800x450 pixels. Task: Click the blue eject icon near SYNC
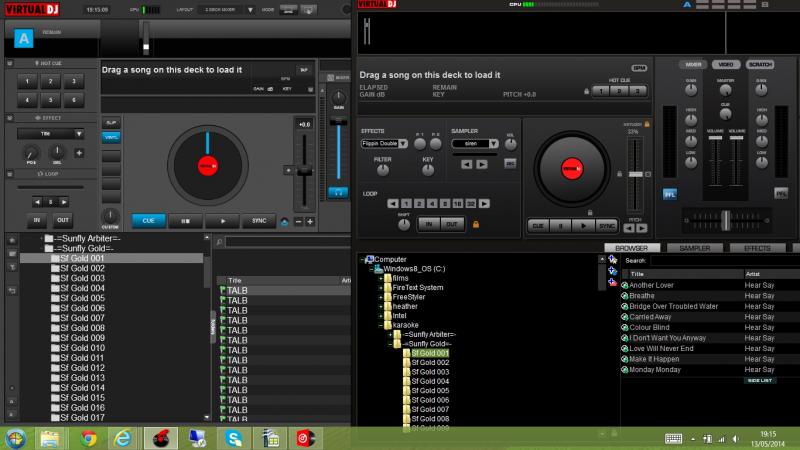click(x=284, y=222)
